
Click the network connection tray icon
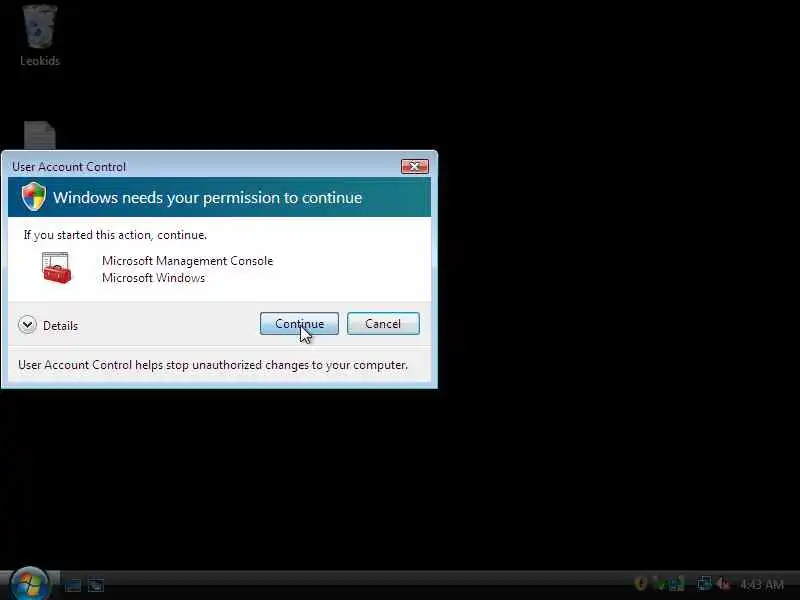(x=704, y=583)
